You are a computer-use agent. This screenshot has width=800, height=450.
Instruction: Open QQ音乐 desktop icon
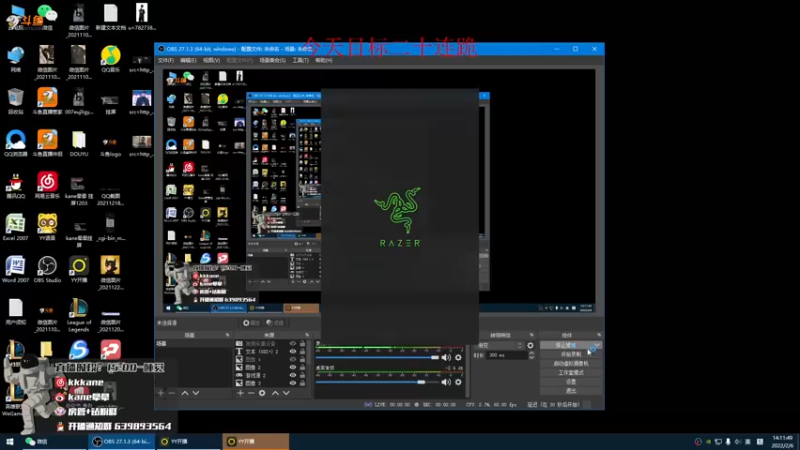[111, 59]
